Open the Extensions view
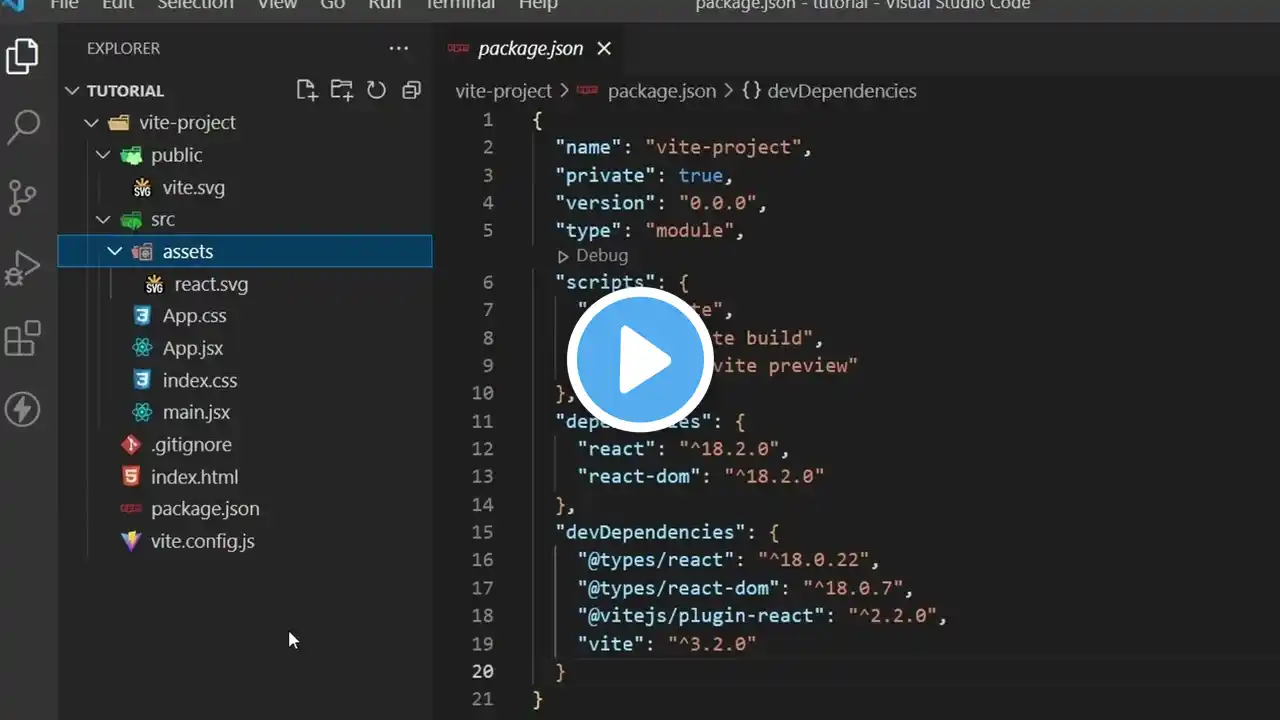The width and height of the screenshot is (1280, 720). coord(22,339)
